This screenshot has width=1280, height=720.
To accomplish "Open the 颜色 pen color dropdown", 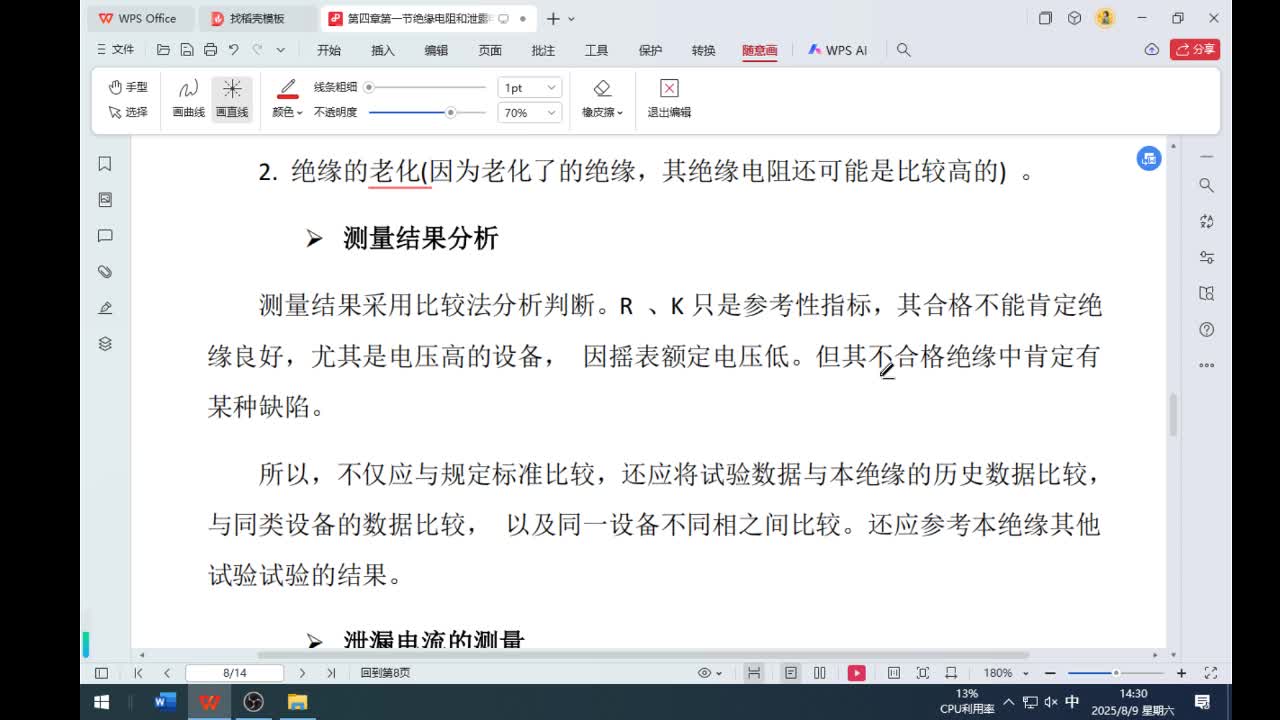I will [x=287, y=99].
